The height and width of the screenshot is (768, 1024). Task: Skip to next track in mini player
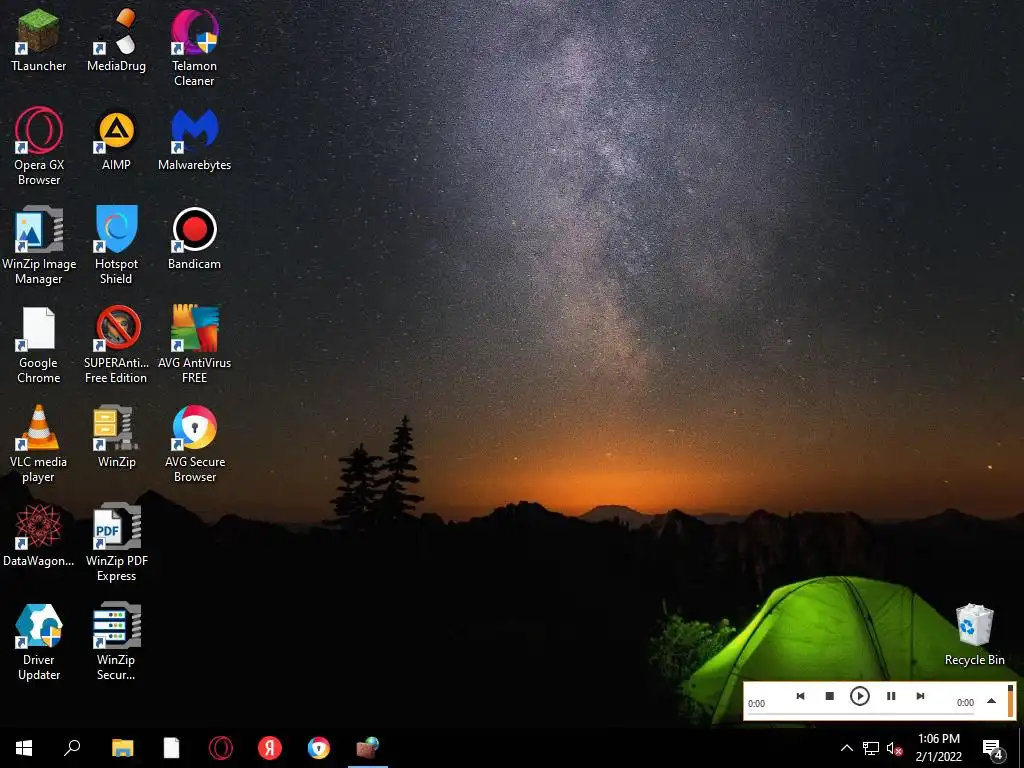[x=920, y=696]
